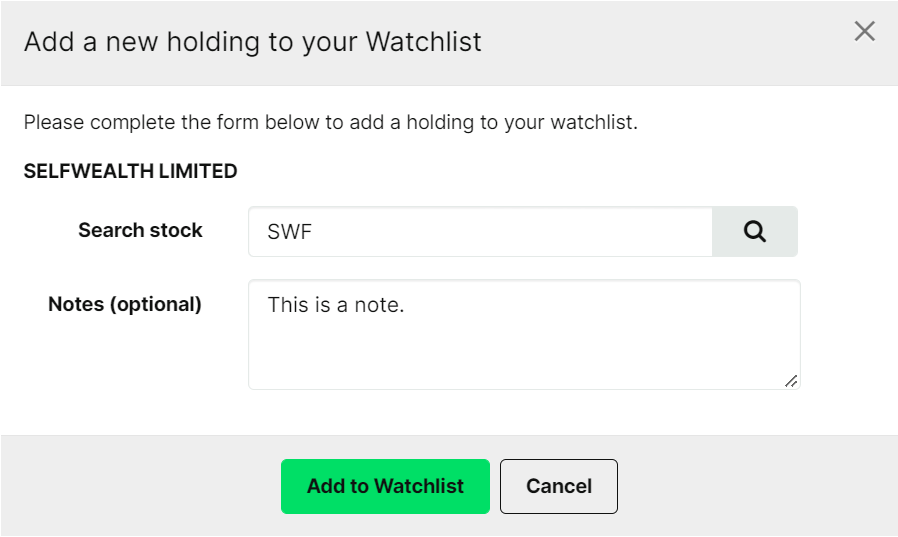Click empty space below the note text
Viewport: 898px width, 537px height.
pos(515,355)
